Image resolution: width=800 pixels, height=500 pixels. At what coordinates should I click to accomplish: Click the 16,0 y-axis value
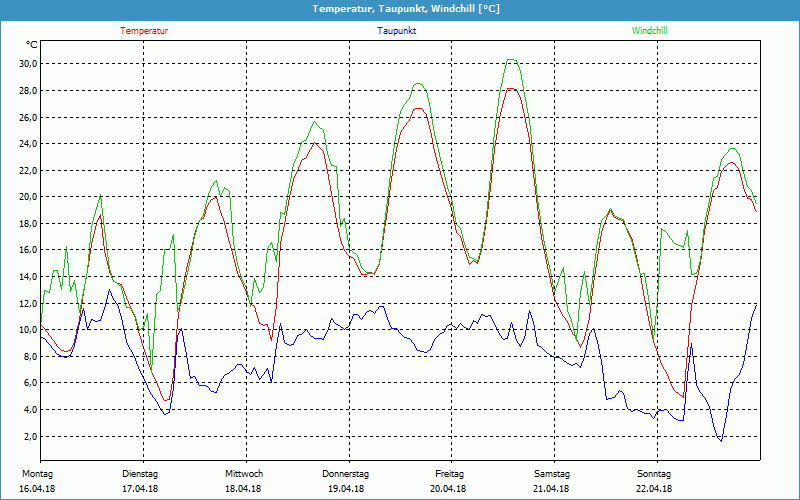28,250
